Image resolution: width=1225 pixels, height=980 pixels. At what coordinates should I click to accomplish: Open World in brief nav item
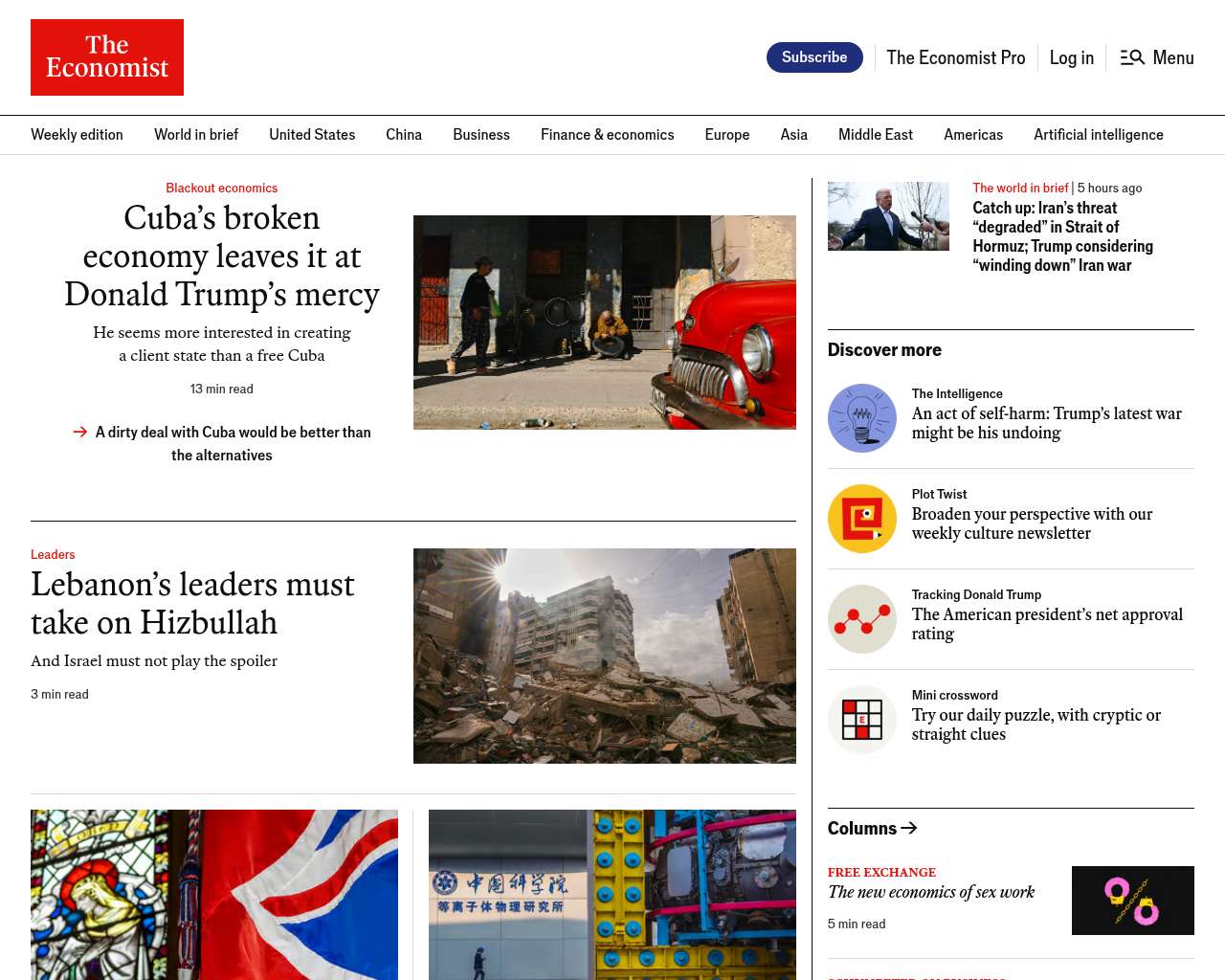pos(196,135)
